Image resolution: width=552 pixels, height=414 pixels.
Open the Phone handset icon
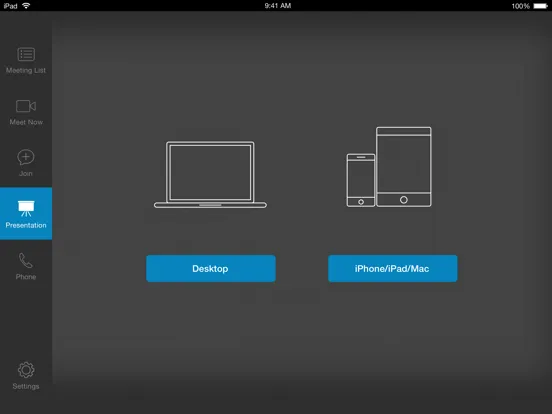(26, 261)
